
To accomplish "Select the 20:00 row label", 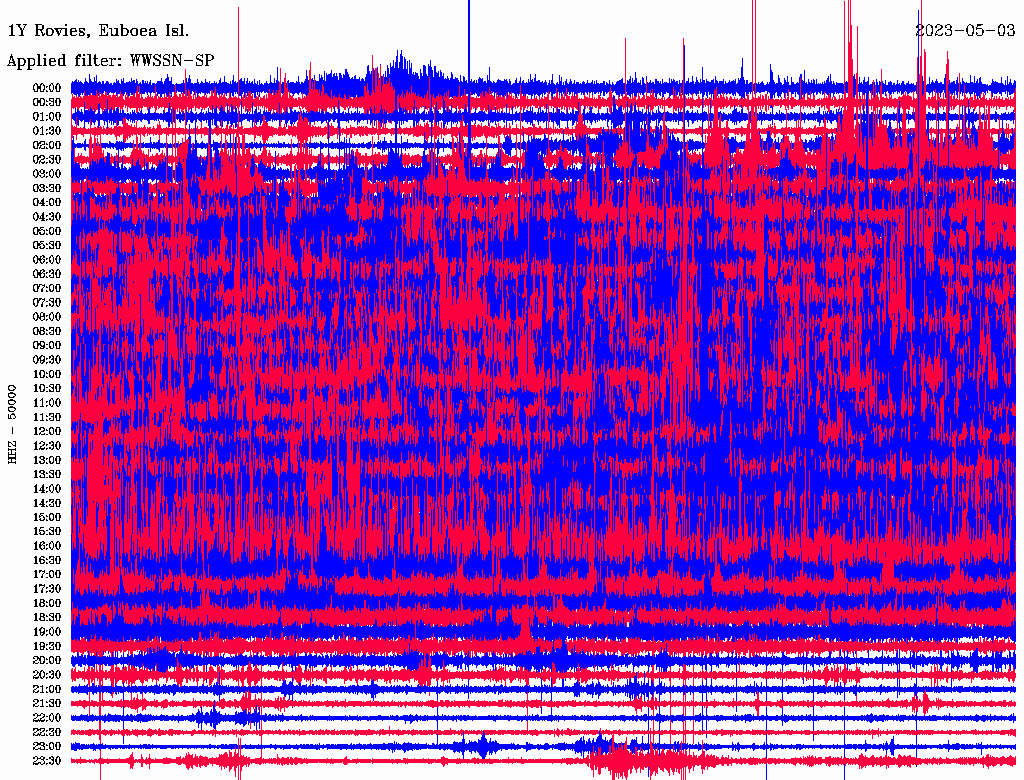I will [47, 660].
